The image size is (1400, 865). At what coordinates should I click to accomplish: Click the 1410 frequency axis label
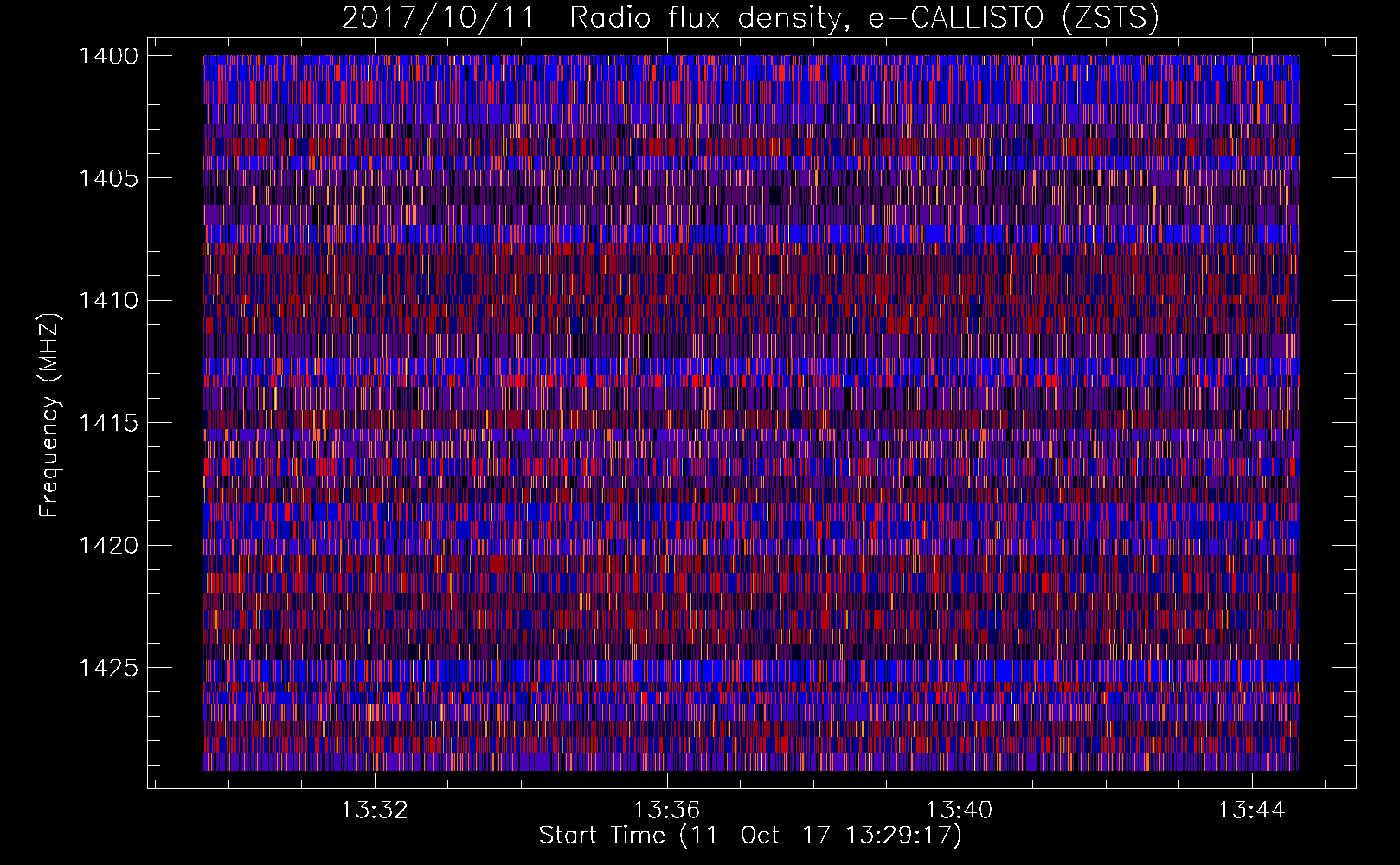point(108,300)
